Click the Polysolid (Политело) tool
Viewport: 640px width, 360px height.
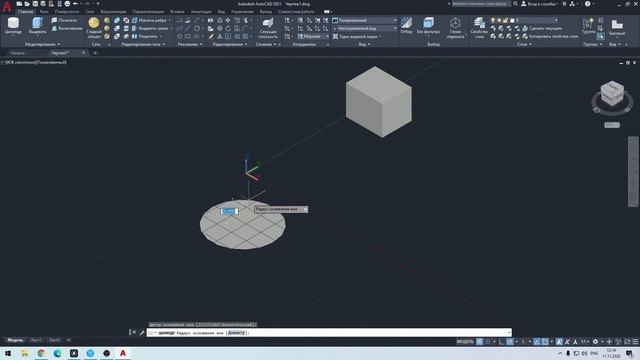point(64,20)
